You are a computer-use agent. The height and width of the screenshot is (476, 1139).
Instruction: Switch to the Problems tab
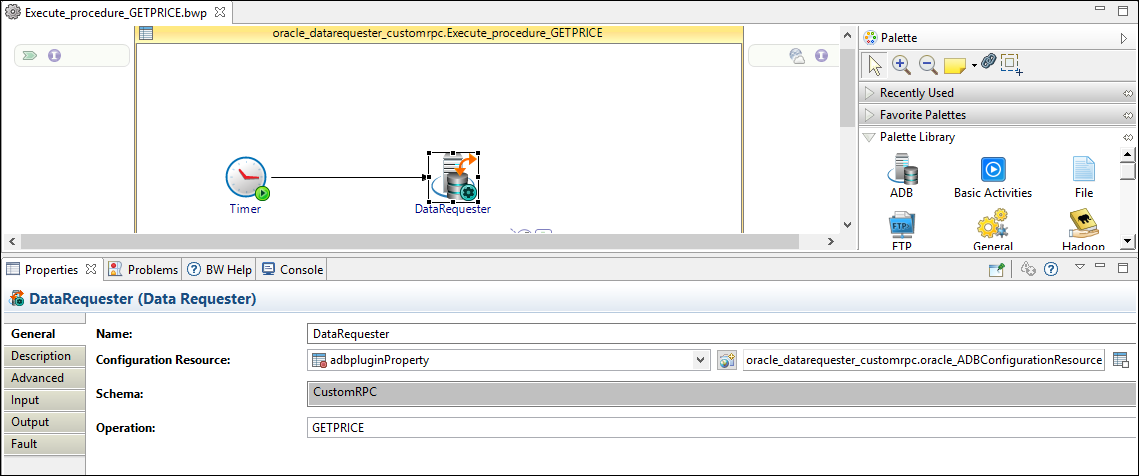[x=143, y=270]
